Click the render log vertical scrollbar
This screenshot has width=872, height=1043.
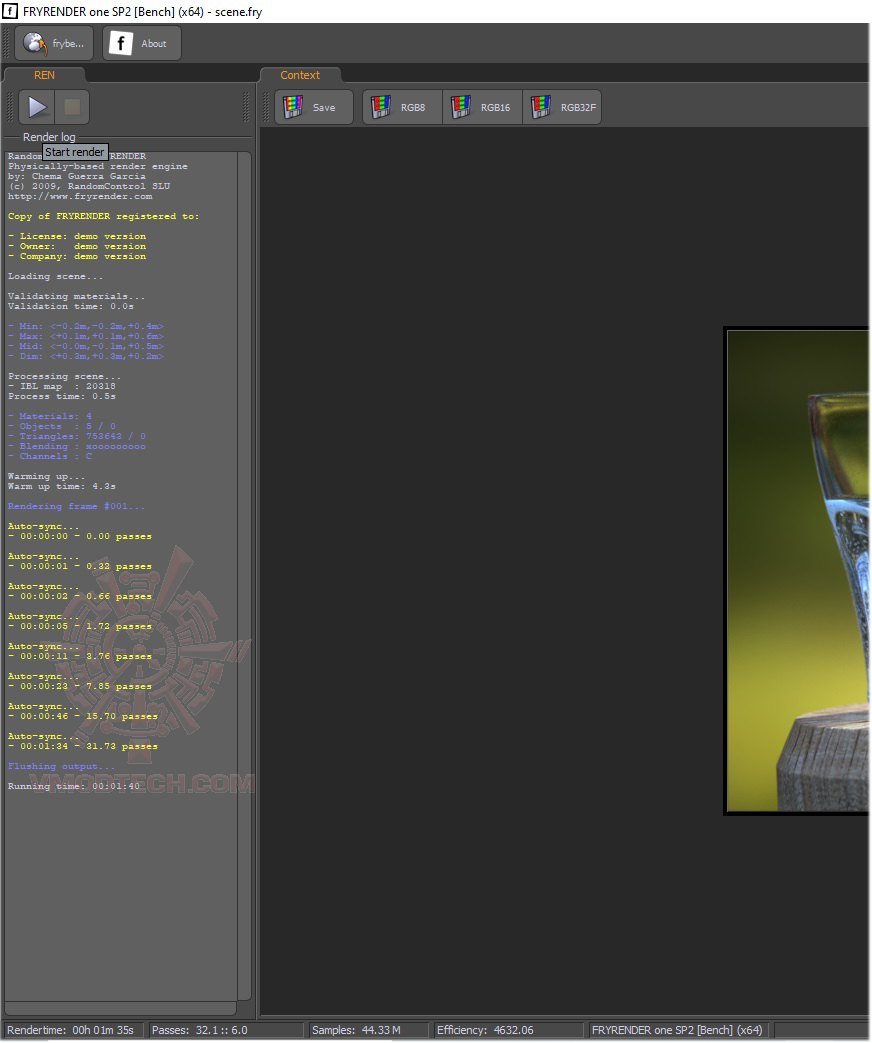pyautogui.click(x=244, y=575)
